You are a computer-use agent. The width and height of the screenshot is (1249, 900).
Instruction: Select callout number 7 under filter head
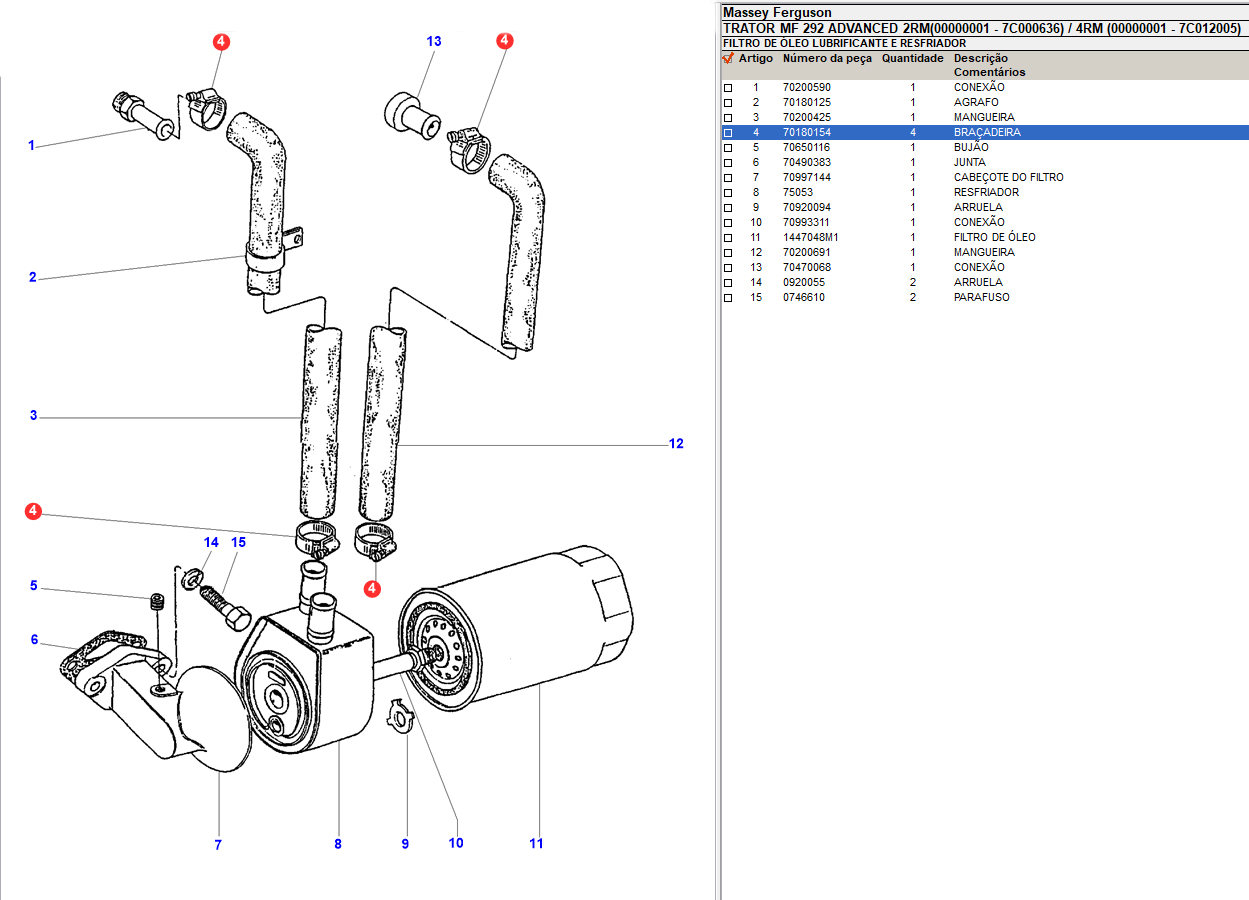[218, 845]
